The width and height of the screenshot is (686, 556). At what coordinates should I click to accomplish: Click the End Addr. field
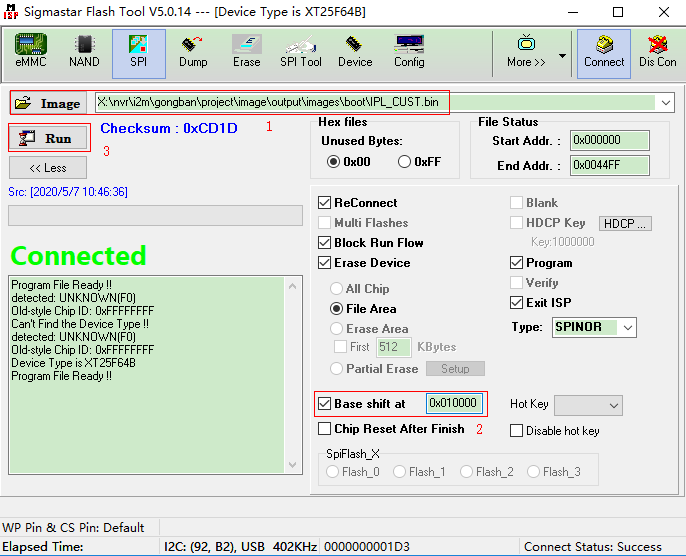(609, 165)
